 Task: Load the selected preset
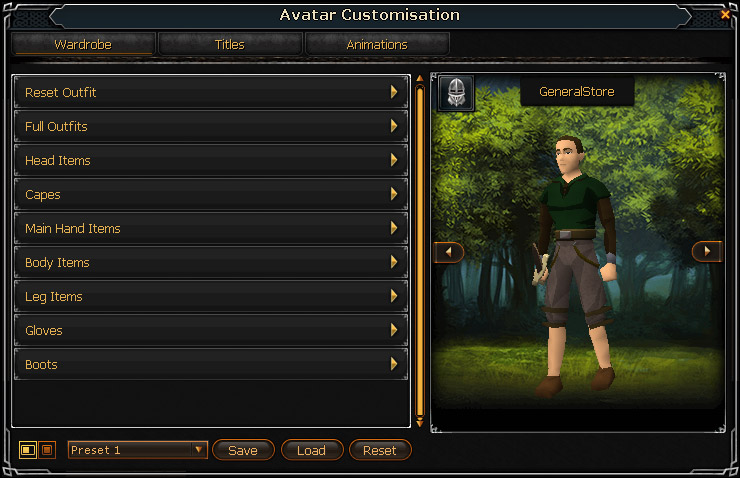coord(311,450)
